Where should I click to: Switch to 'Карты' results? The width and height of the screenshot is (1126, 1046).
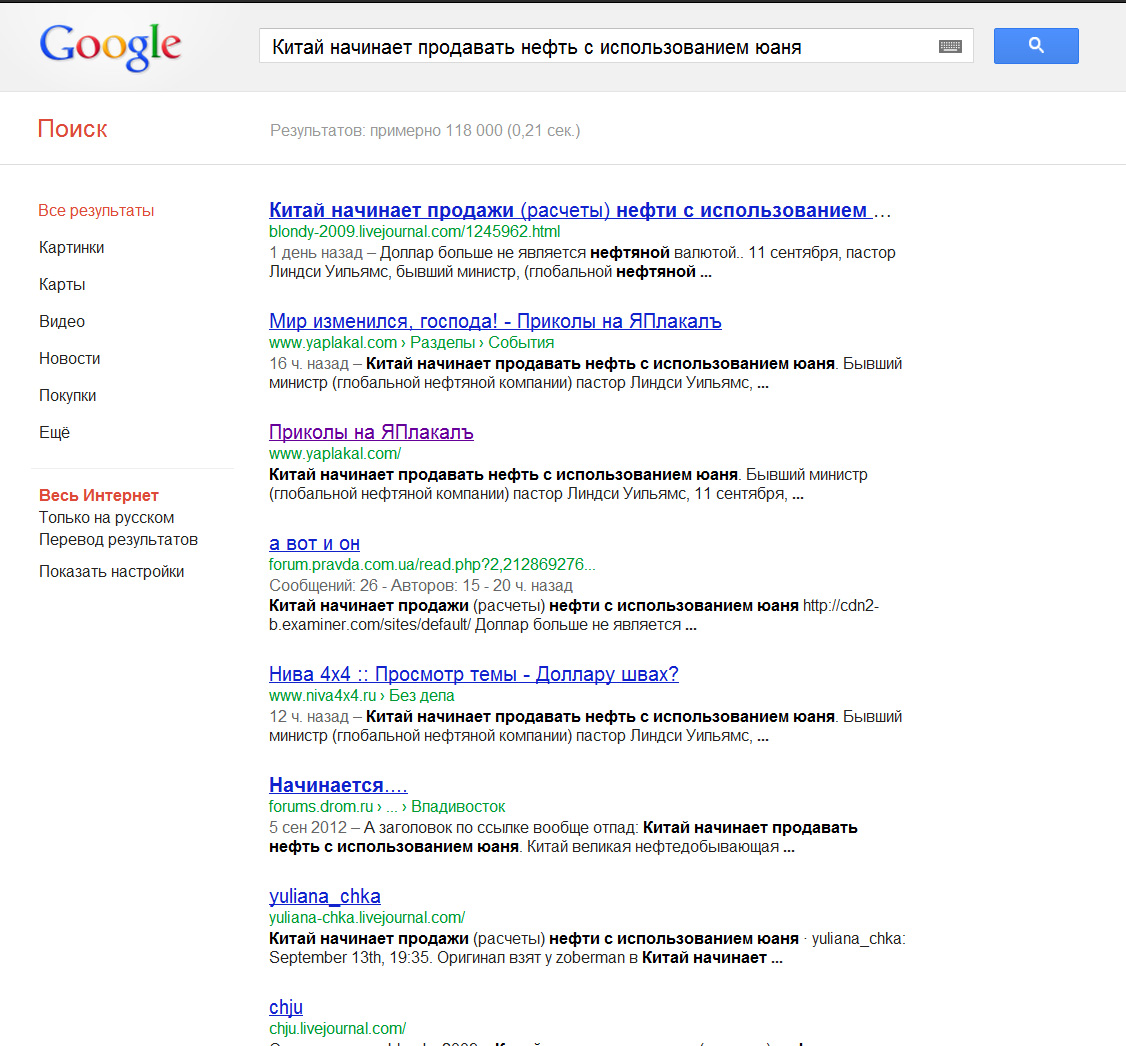click(x=62, y=285)
